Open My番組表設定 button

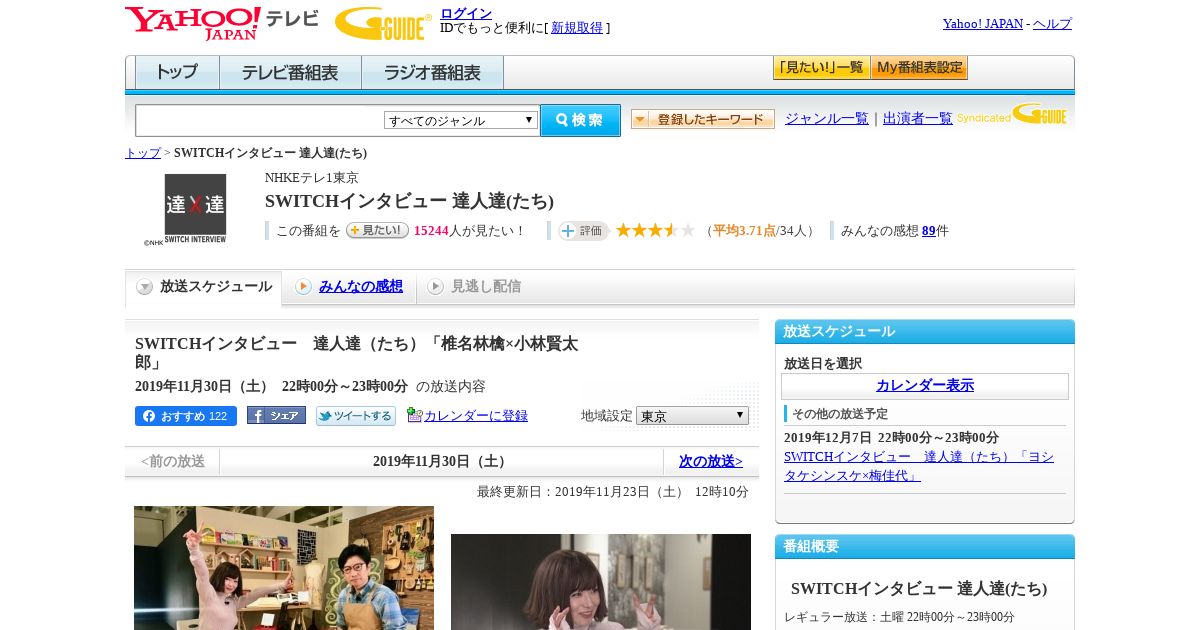tap(919, 68)
